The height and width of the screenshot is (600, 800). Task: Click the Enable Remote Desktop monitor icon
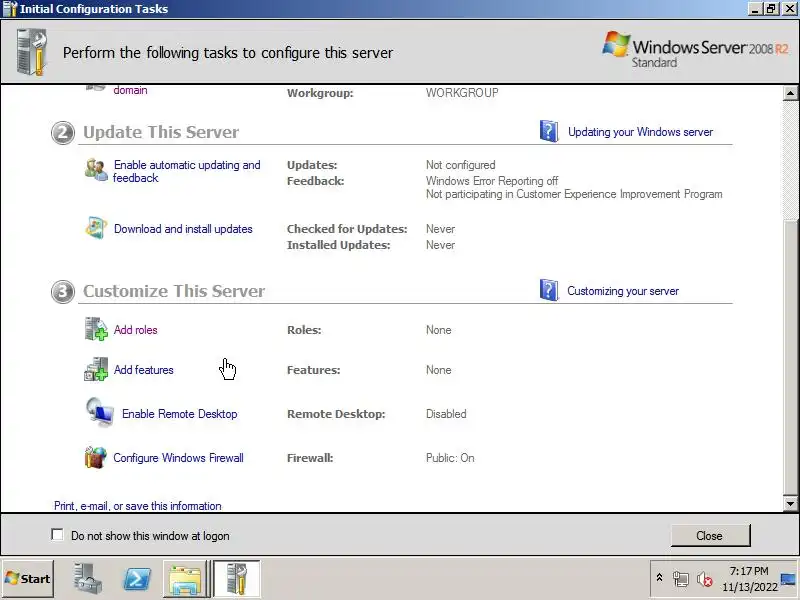coord(99,412)
